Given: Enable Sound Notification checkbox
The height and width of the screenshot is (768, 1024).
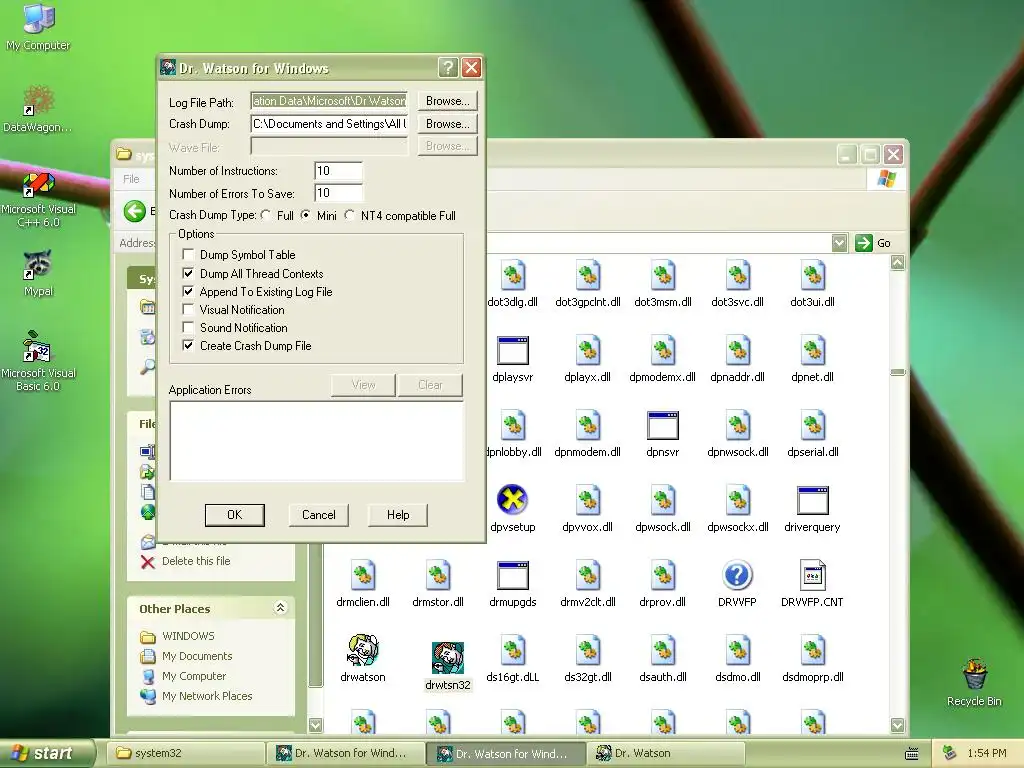Looking at the screenshot, I should [188, 327].
